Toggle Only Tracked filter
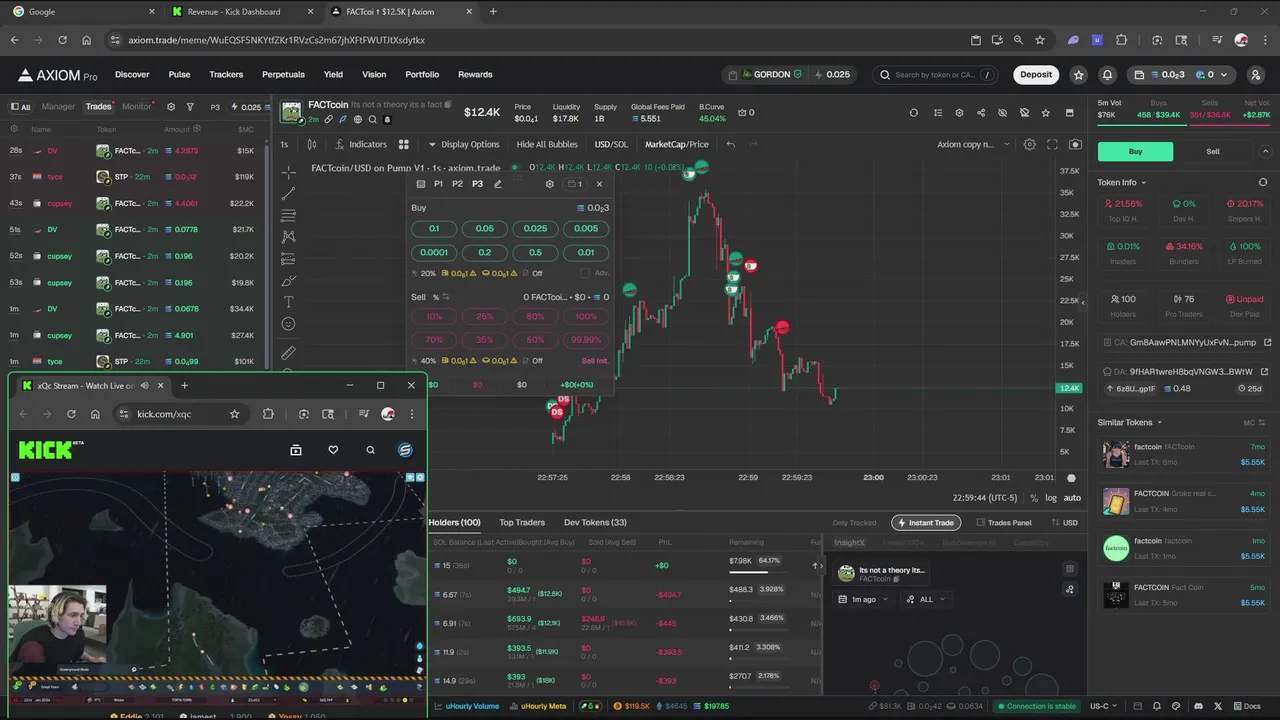The width and height of the screenshot is (1280, 720). 854,522
